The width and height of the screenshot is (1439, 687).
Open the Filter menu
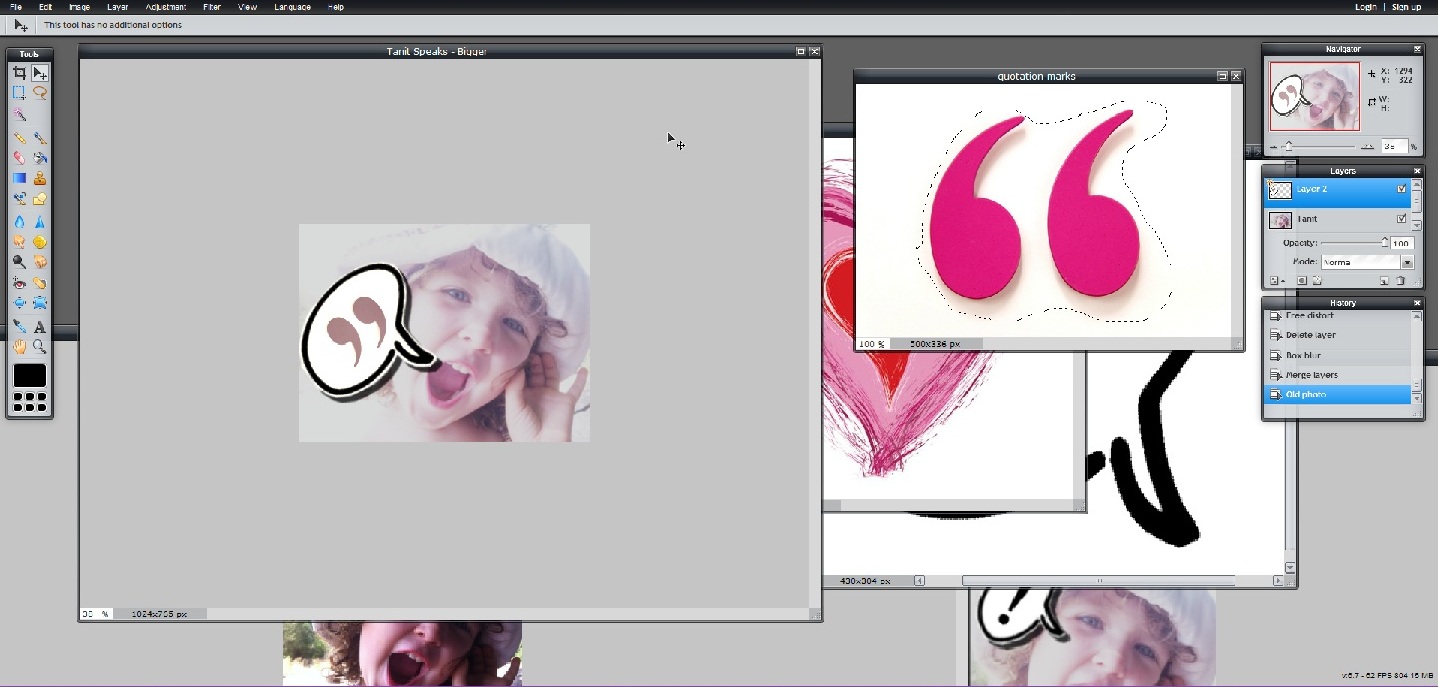[x=212, y=7]
